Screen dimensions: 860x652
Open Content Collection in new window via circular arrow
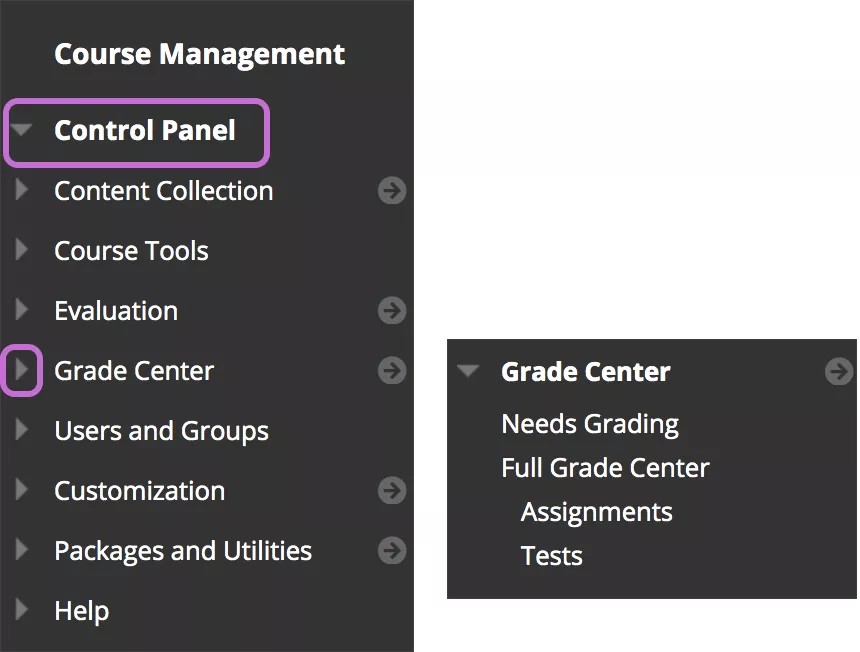pyautogui.click(x=392, y=190)
